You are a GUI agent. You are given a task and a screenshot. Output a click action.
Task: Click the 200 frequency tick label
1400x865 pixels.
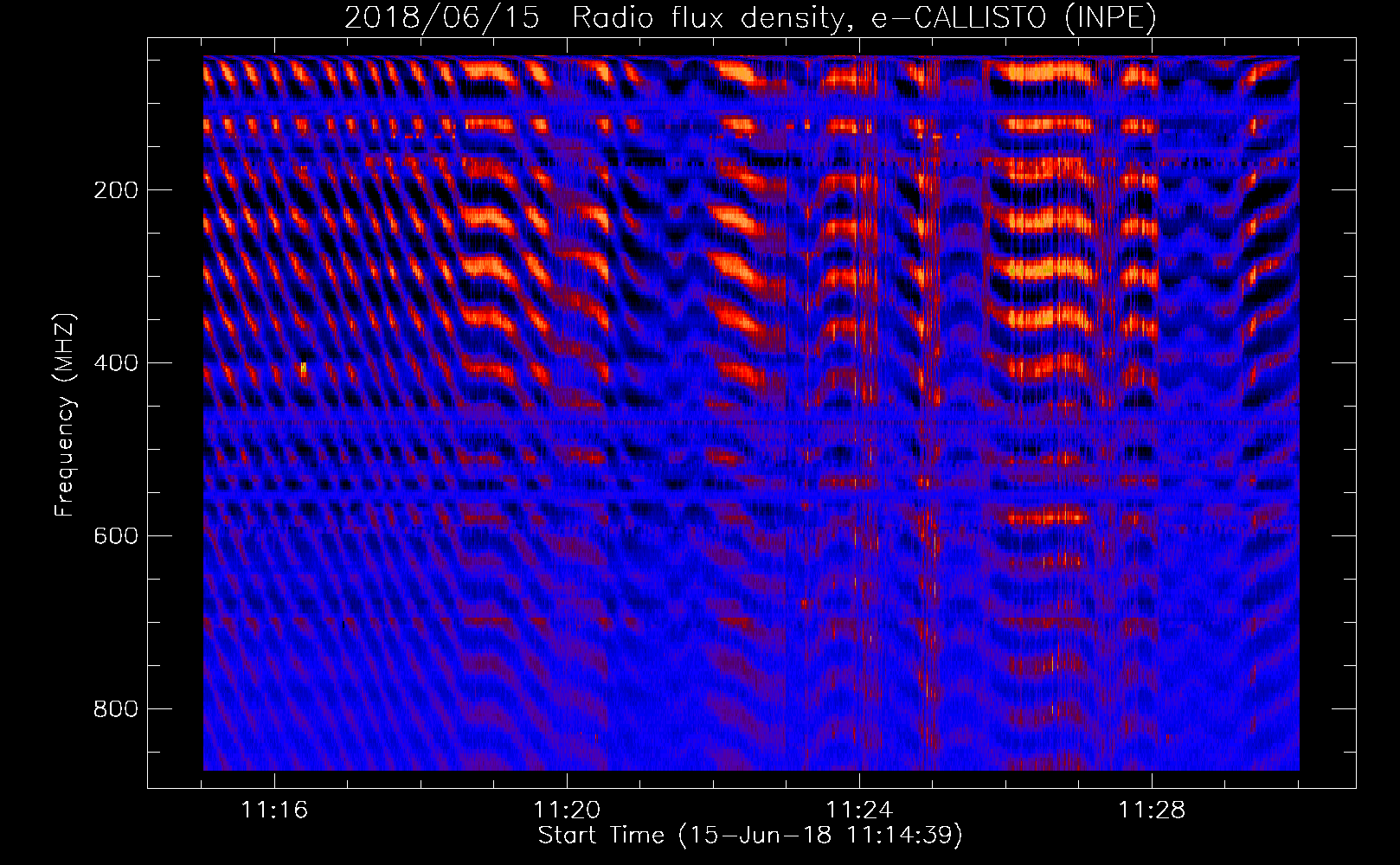click(116, 190)
